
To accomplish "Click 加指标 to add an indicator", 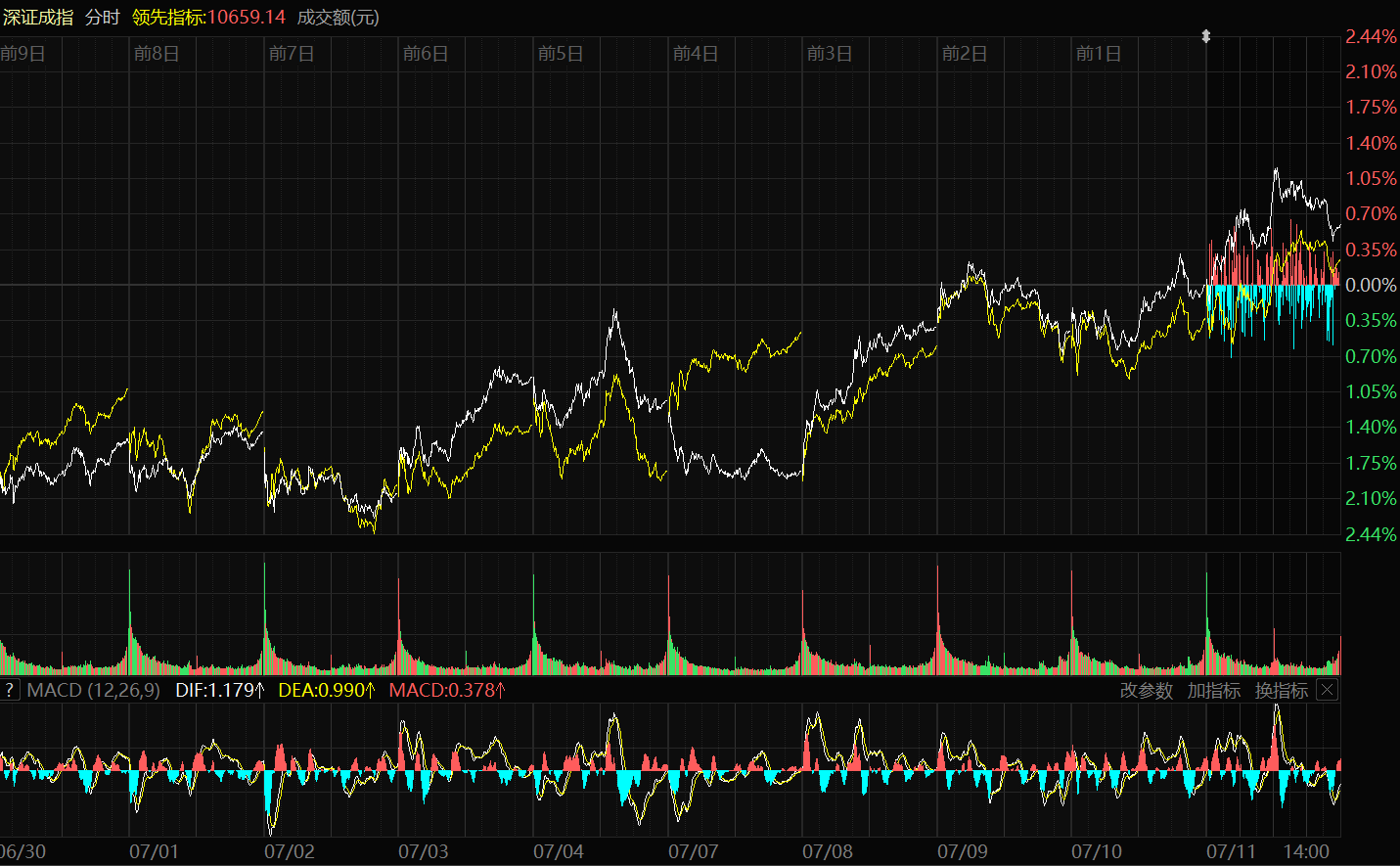I will (1213, 690).
